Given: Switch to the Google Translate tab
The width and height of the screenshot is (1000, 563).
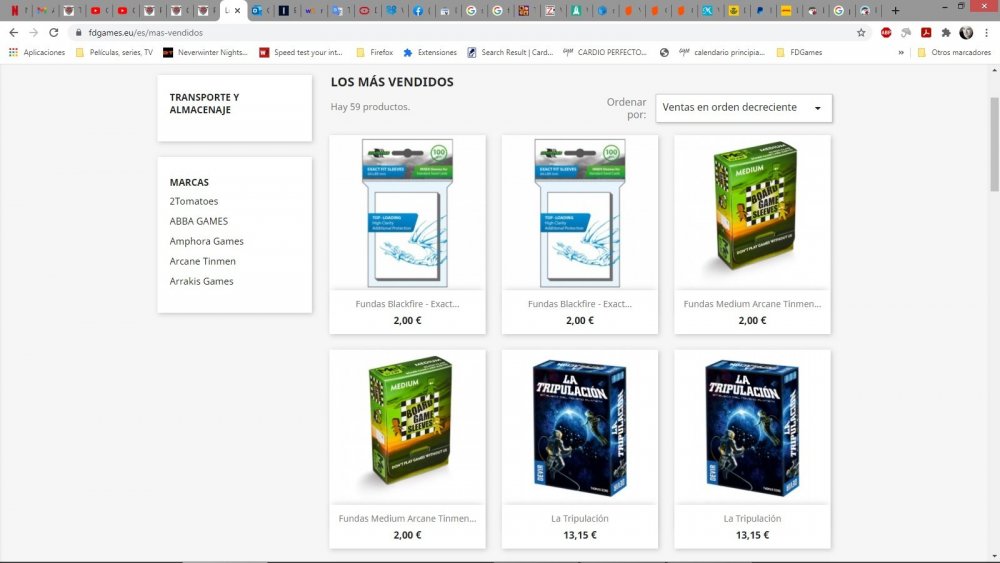Looking at the screenshot, I should (337, 10).
